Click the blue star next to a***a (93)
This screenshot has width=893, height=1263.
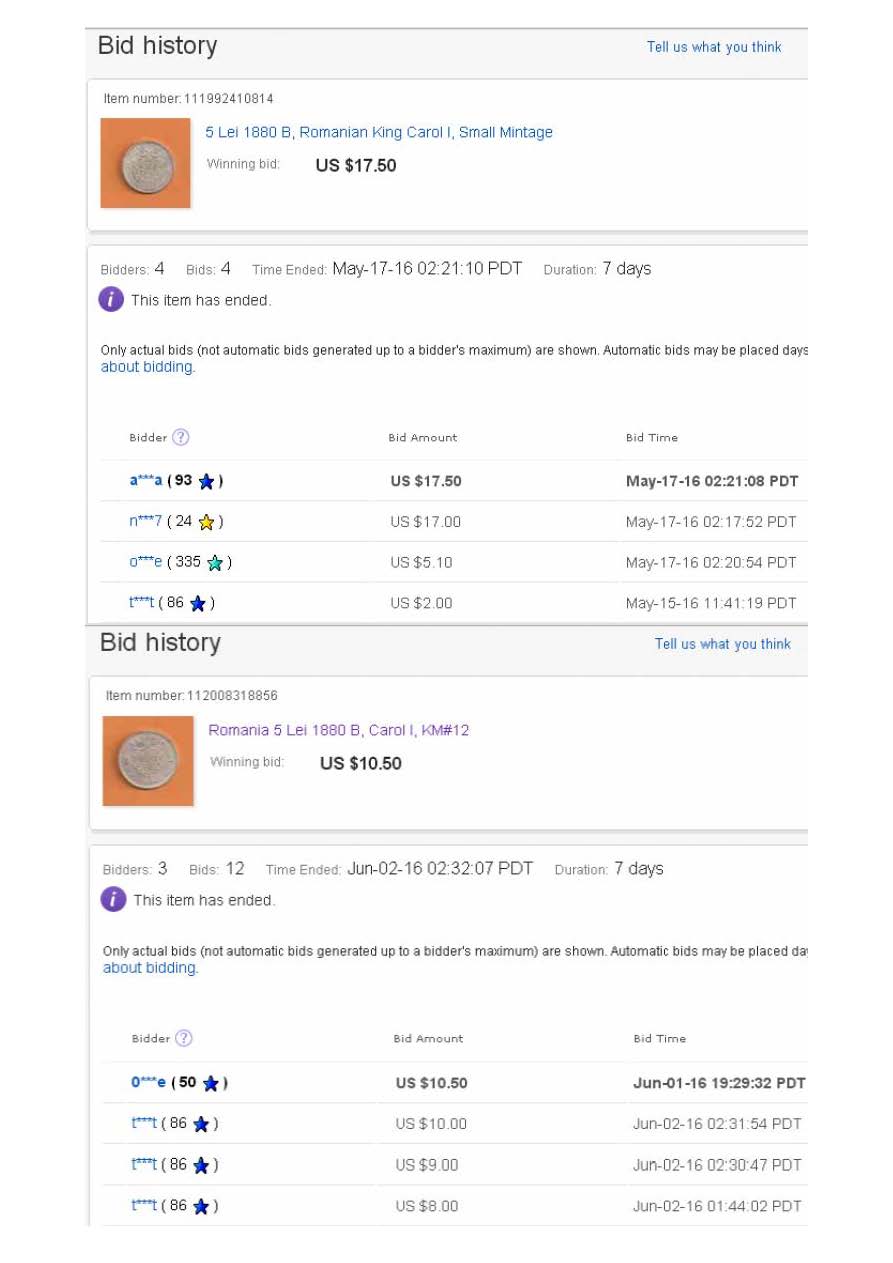click(x=206, y=482)
